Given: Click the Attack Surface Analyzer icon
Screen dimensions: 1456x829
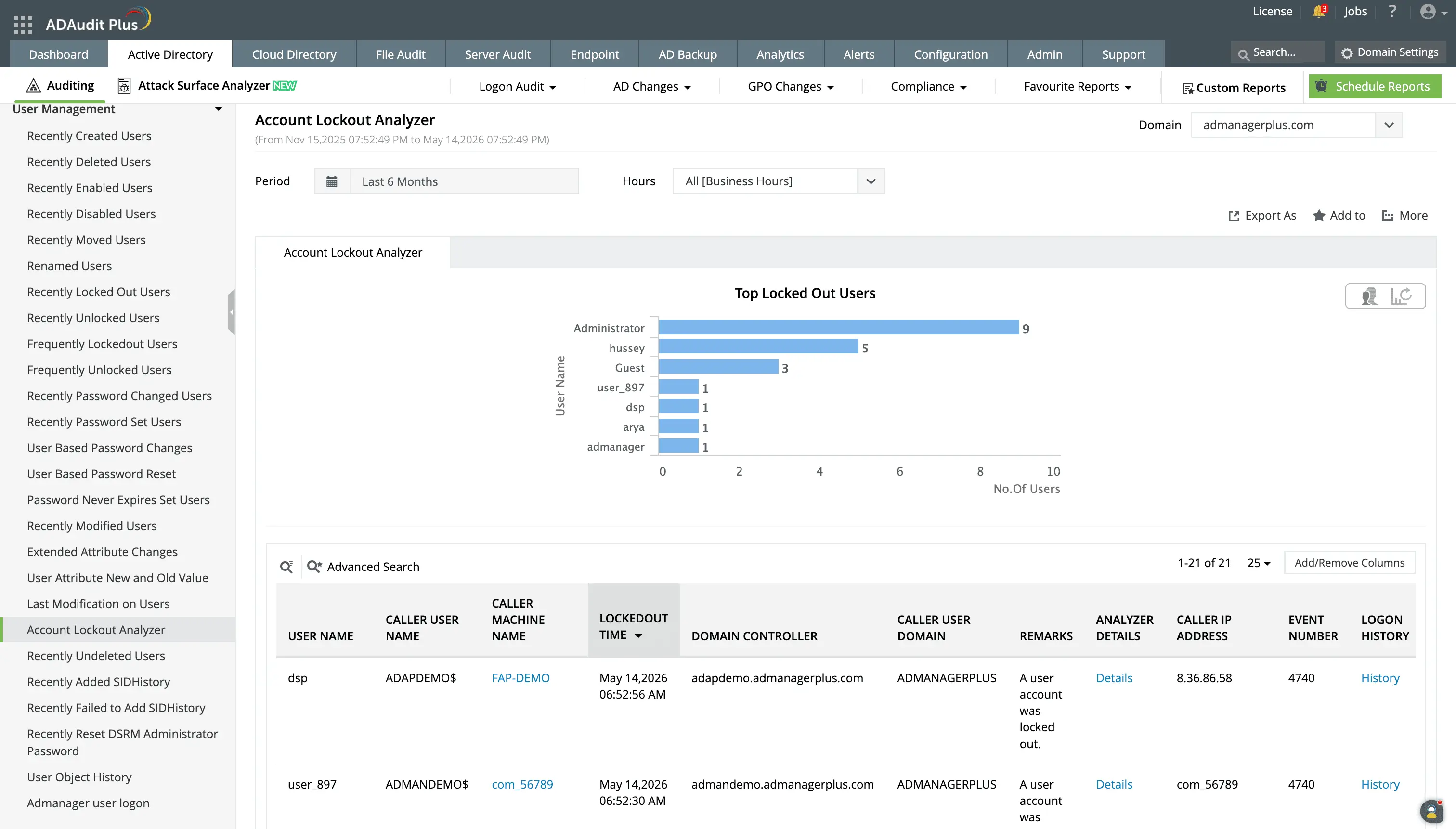Looking at the screenshot, I should point(124,86).
